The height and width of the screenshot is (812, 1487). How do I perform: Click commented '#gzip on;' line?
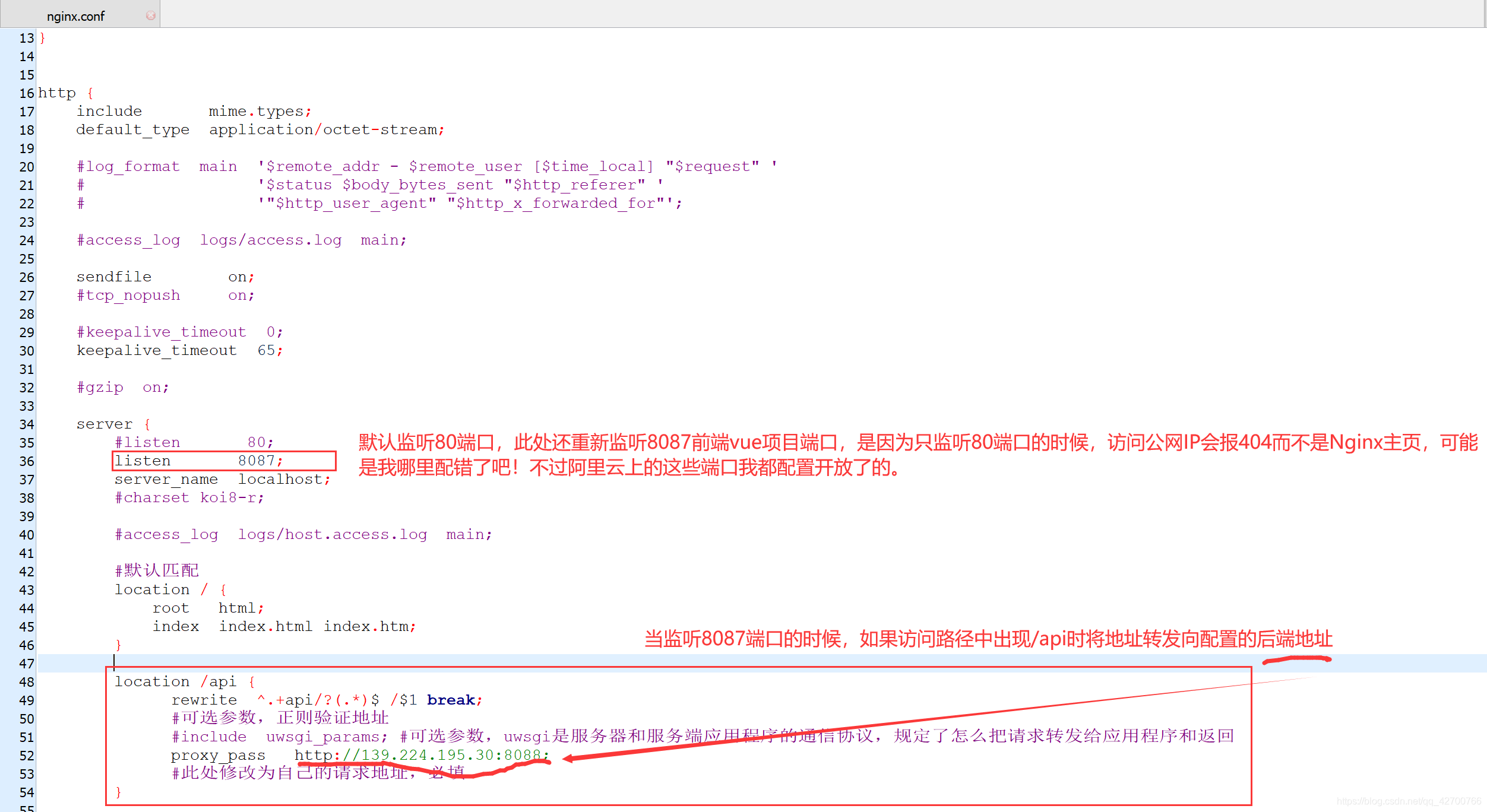[123, 388]
